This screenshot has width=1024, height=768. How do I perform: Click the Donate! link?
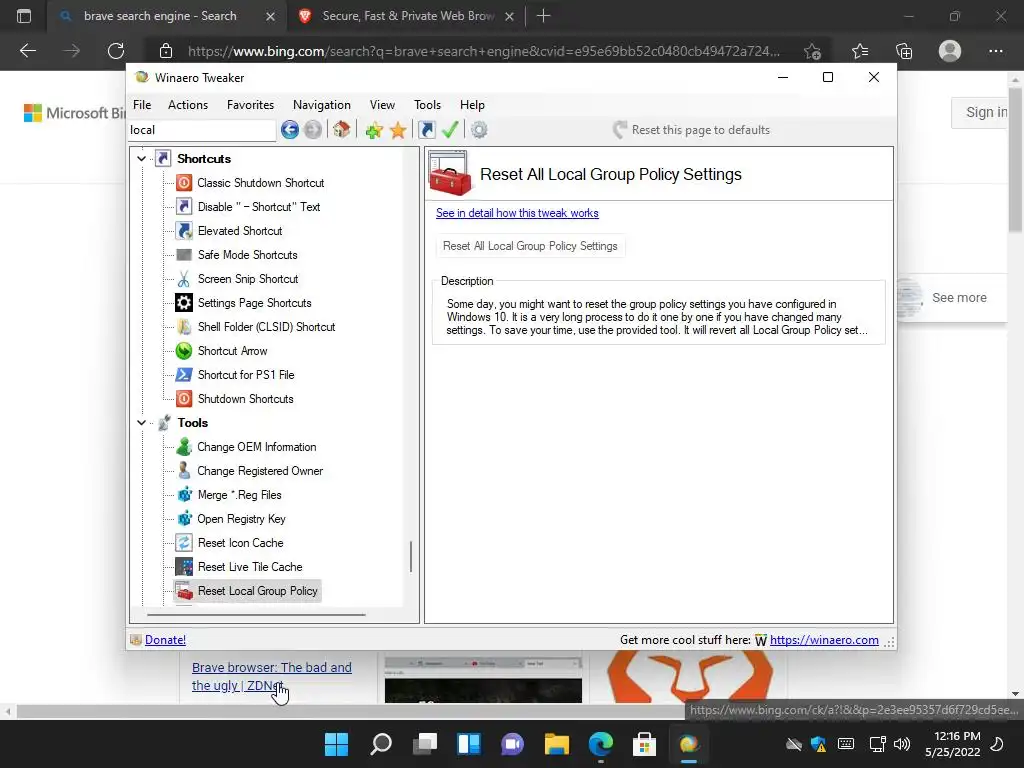[x=165, y=640]
